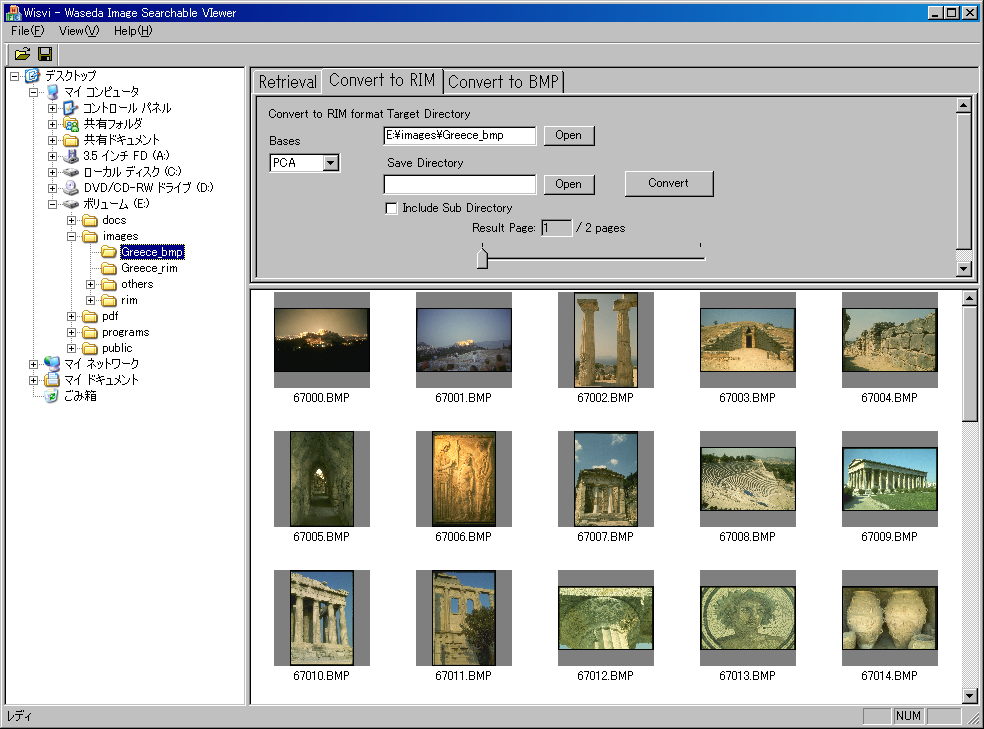Image resolution: width=984 pixels, height=729 pixels.
Task: Click the コントロール パネル icon
Action: pos(71,108)
